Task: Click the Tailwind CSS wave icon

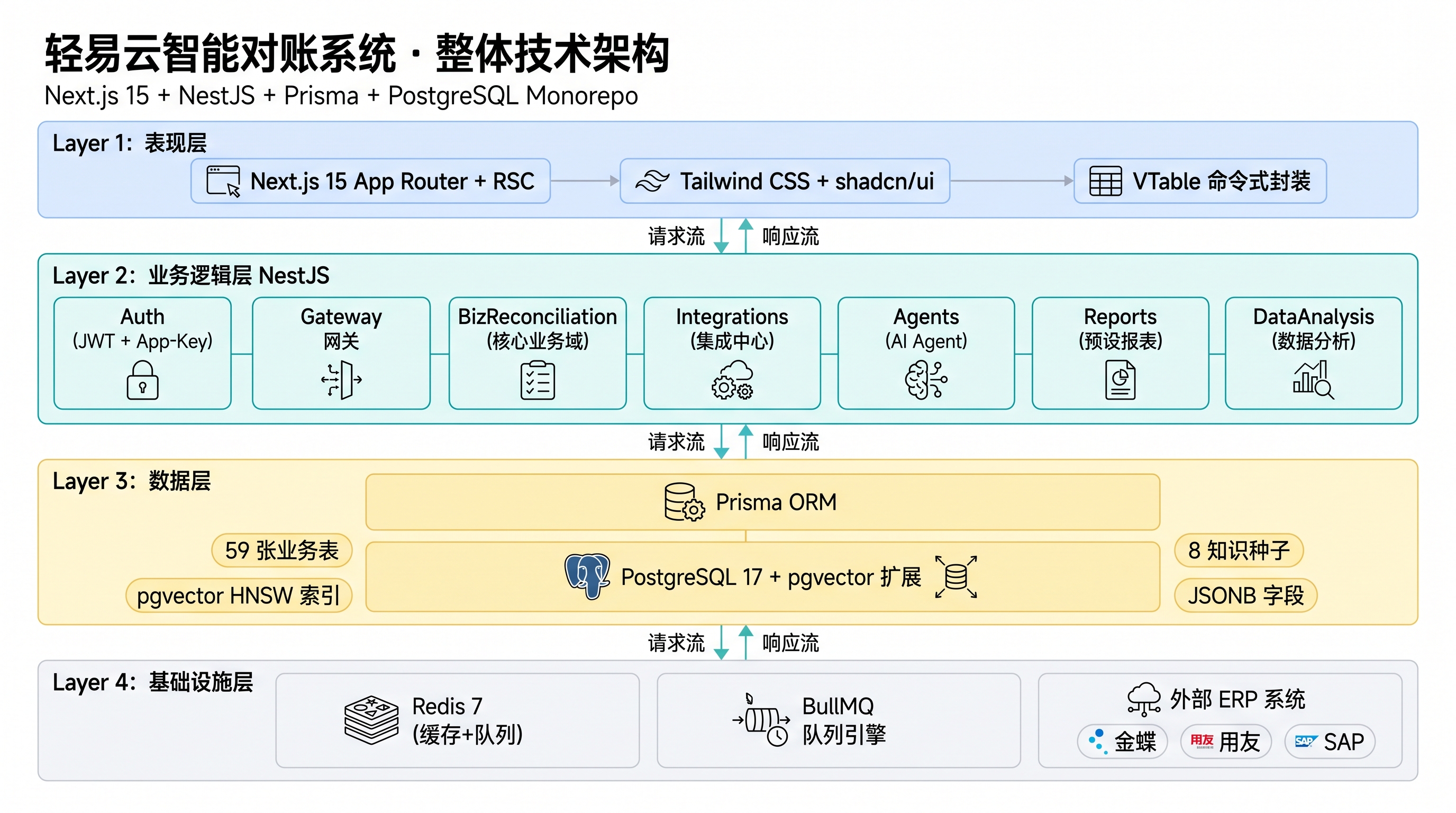Action: coord(652,181)
